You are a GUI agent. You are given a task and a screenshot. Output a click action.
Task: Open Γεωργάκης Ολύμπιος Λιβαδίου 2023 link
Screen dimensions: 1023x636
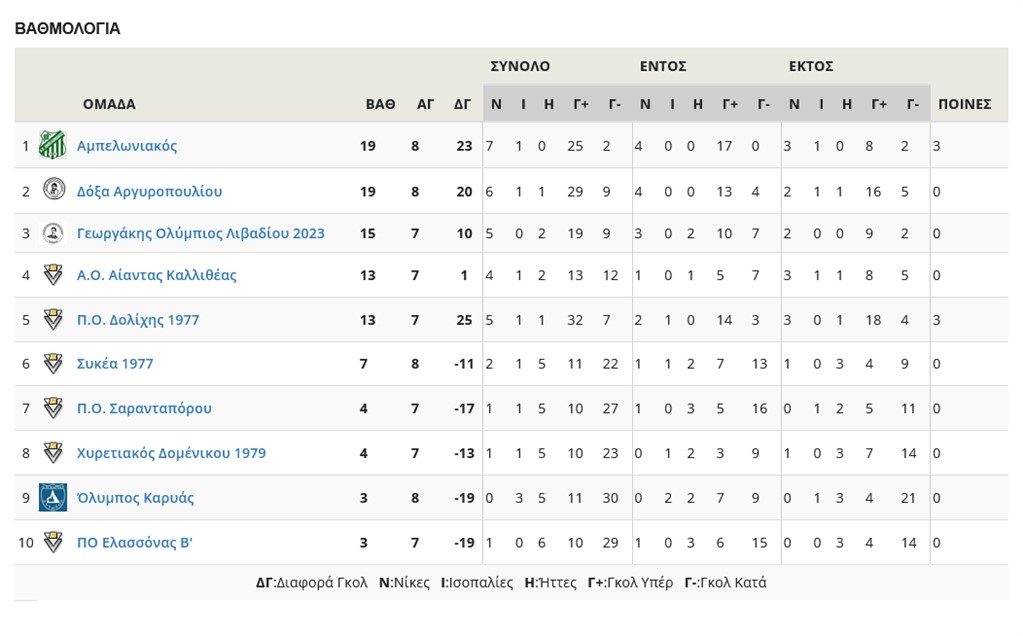pyautogui.click(x=200, y=234)
